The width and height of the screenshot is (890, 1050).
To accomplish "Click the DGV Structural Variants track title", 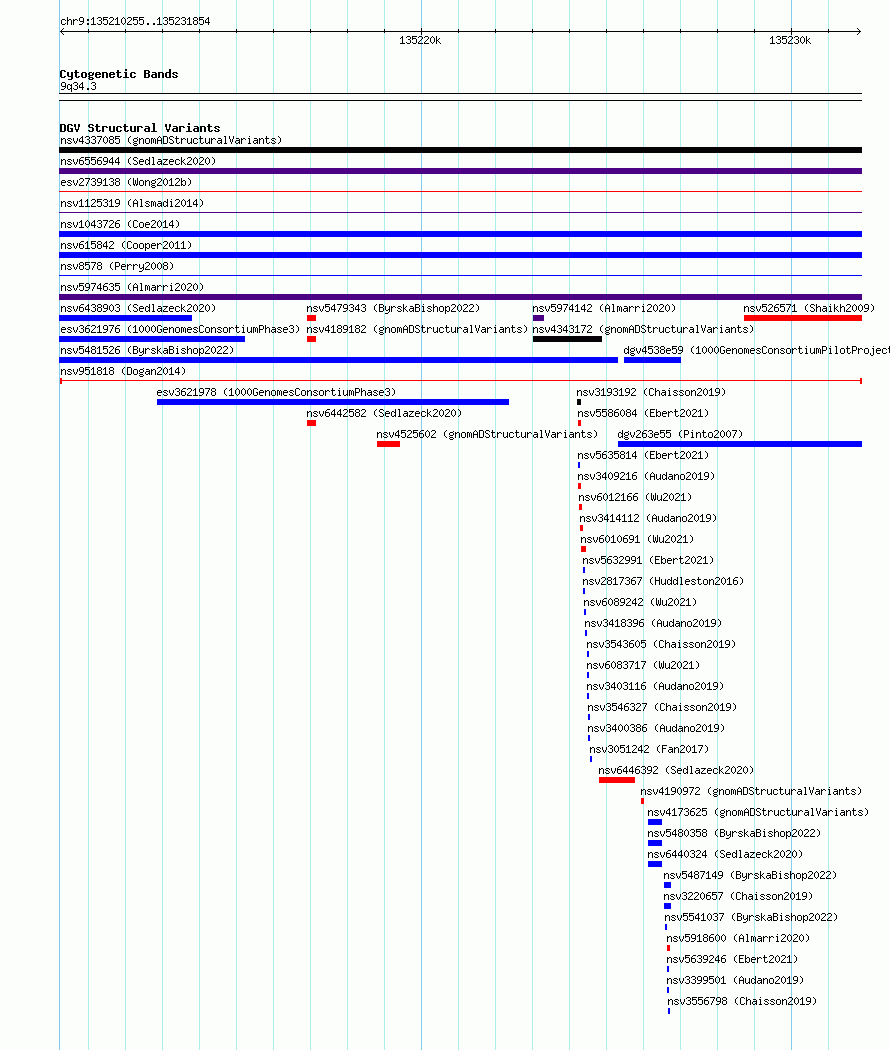I will coord(140,128).
